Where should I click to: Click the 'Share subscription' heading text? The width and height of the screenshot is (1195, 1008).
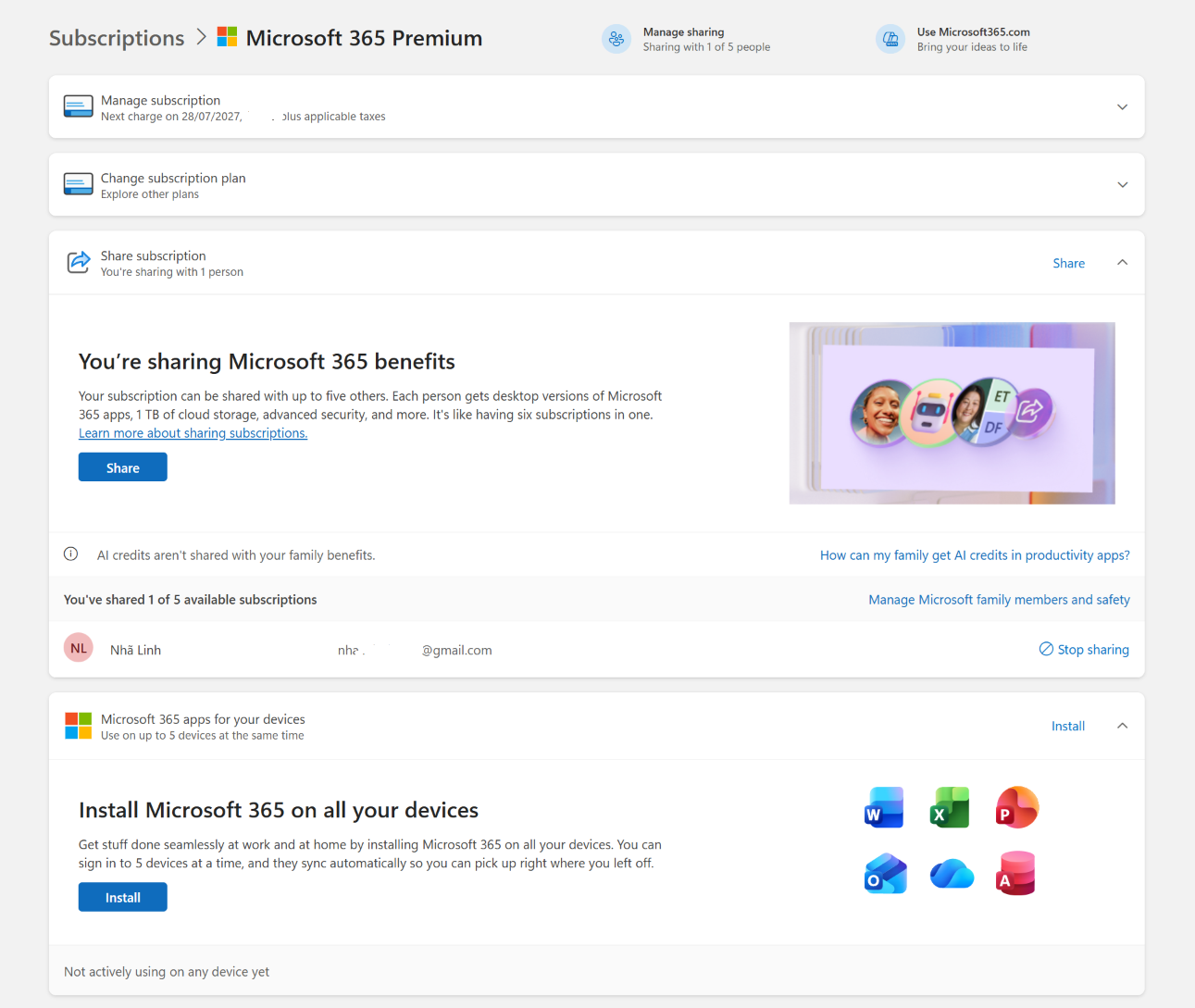[x=154, y=255]
